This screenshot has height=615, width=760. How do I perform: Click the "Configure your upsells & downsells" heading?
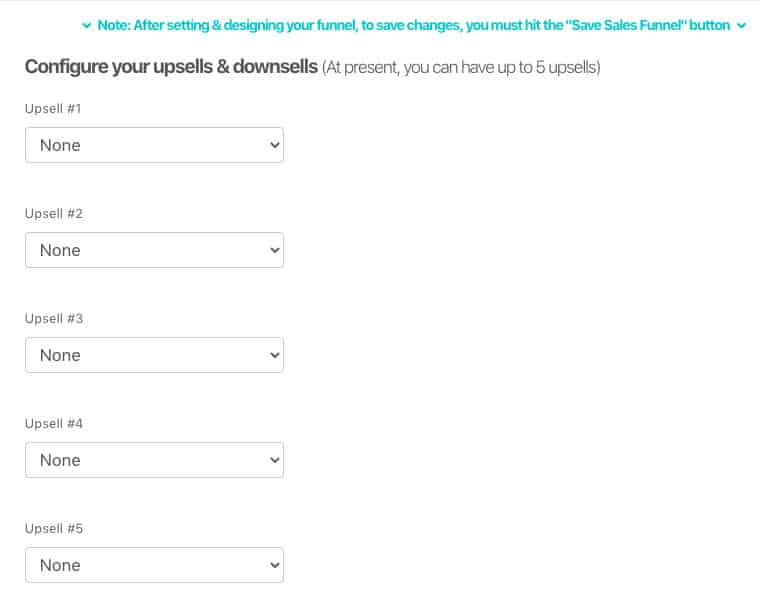click(x=171, y=67)
